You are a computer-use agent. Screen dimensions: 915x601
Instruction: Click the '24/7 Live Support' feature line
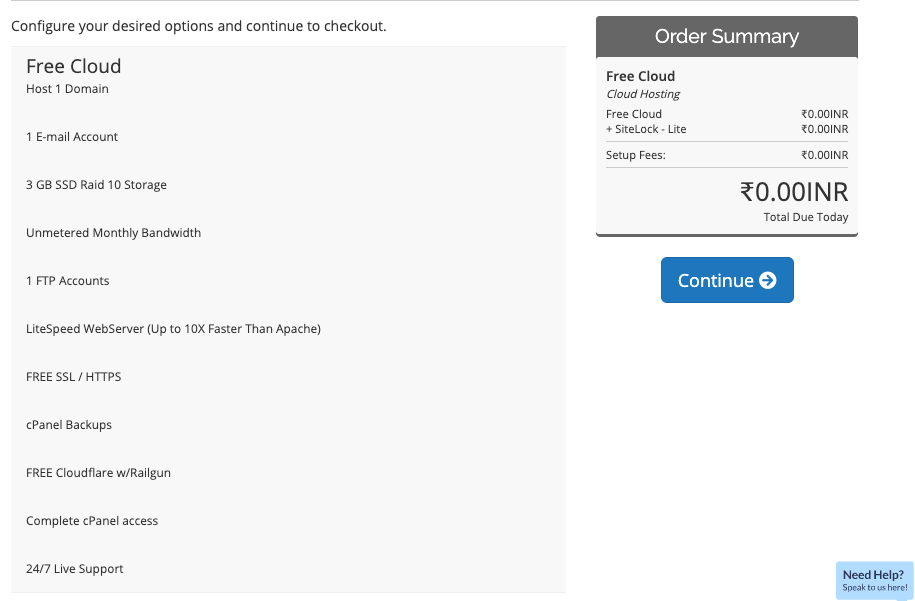click(75, 569)
